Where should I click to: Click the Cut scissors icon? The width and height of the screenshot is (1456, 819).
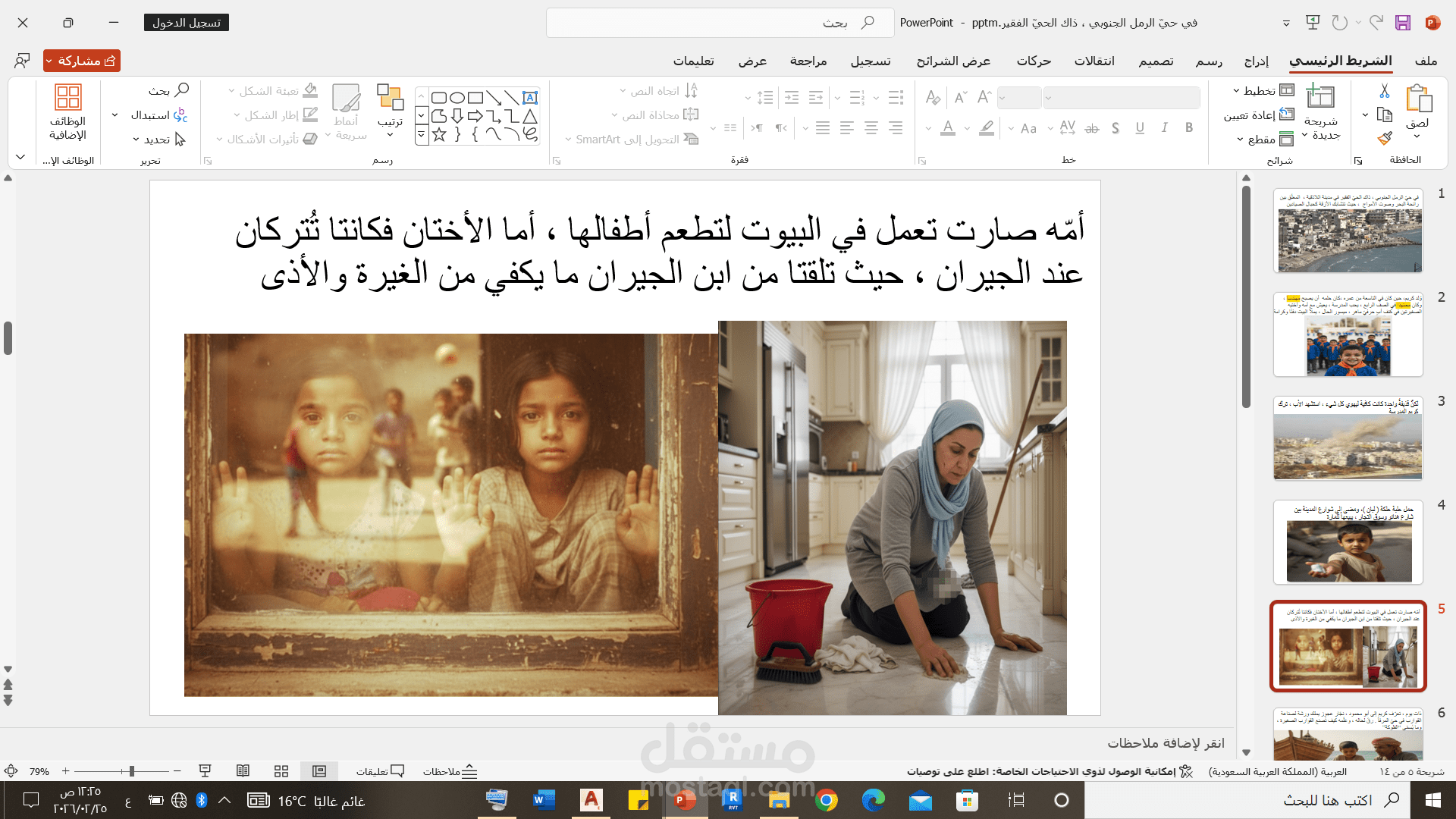1384,91
